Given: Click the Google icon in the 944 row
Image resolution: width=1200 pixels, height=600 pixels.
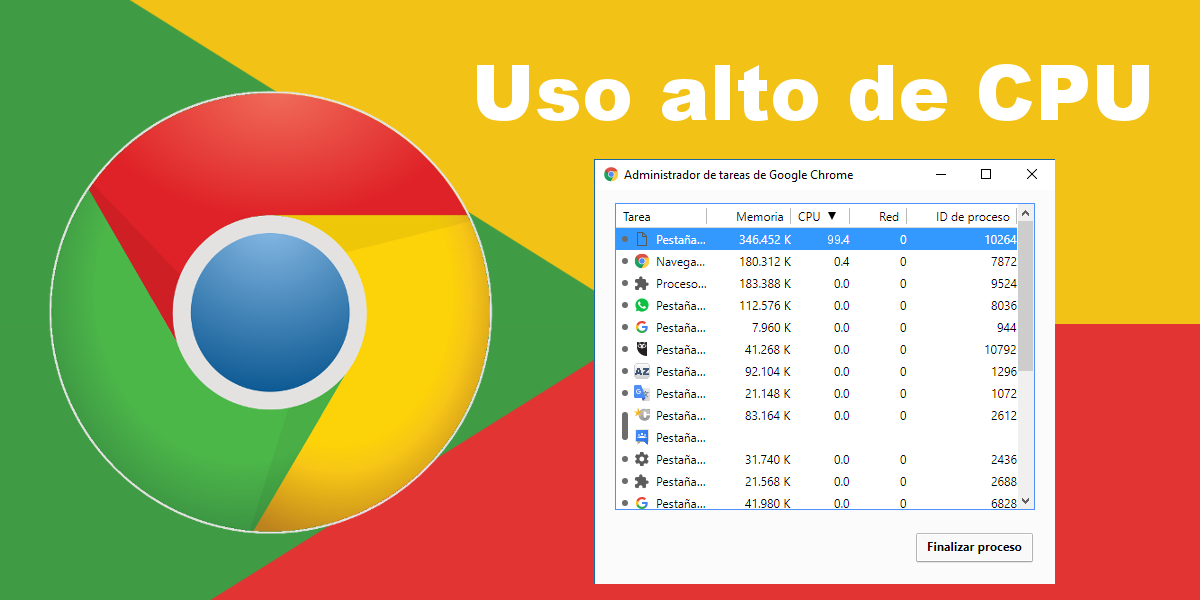Looking at the screenshot, I should click(x=642, y=328).
